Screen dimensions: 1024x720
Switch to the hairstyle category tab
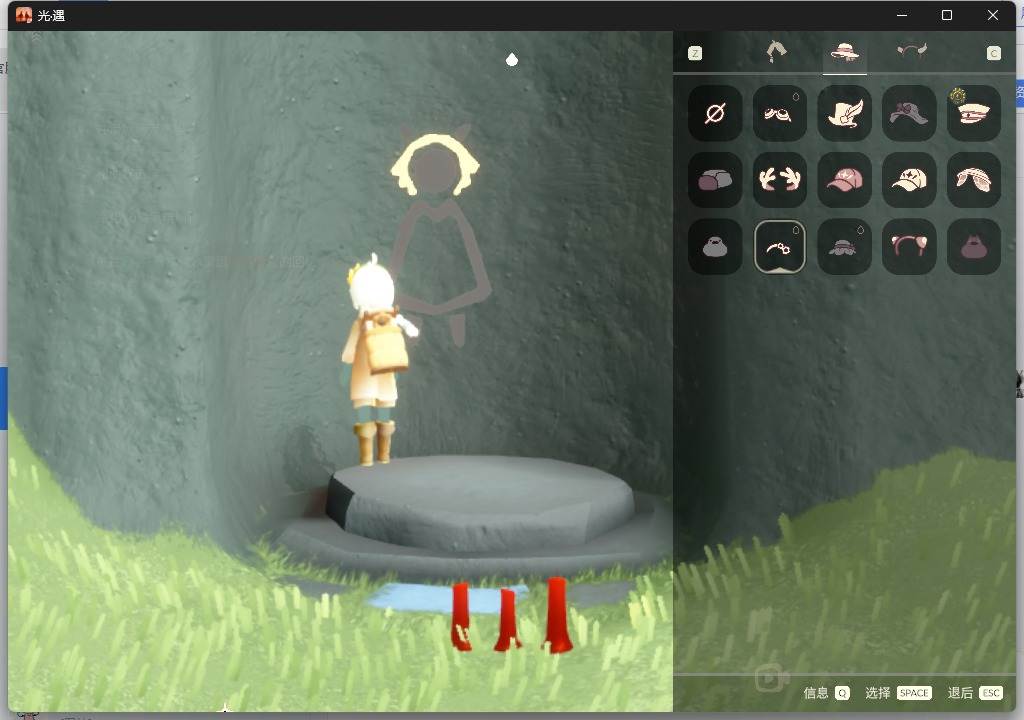[776, 51]
